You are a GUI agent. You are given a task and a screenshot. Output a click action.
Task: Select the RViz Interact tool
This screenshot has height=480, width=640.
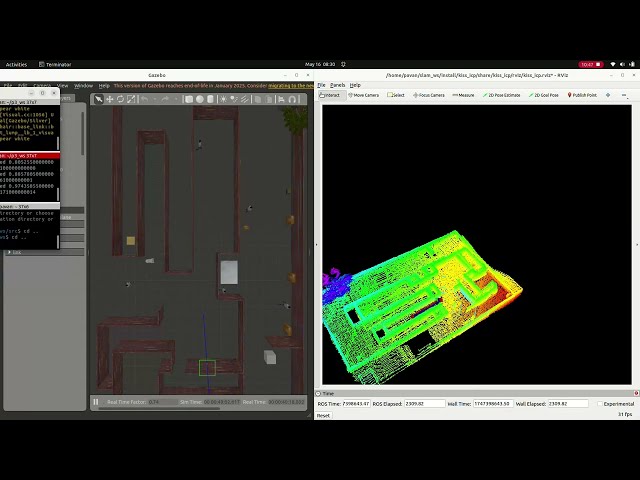point(332,95)
